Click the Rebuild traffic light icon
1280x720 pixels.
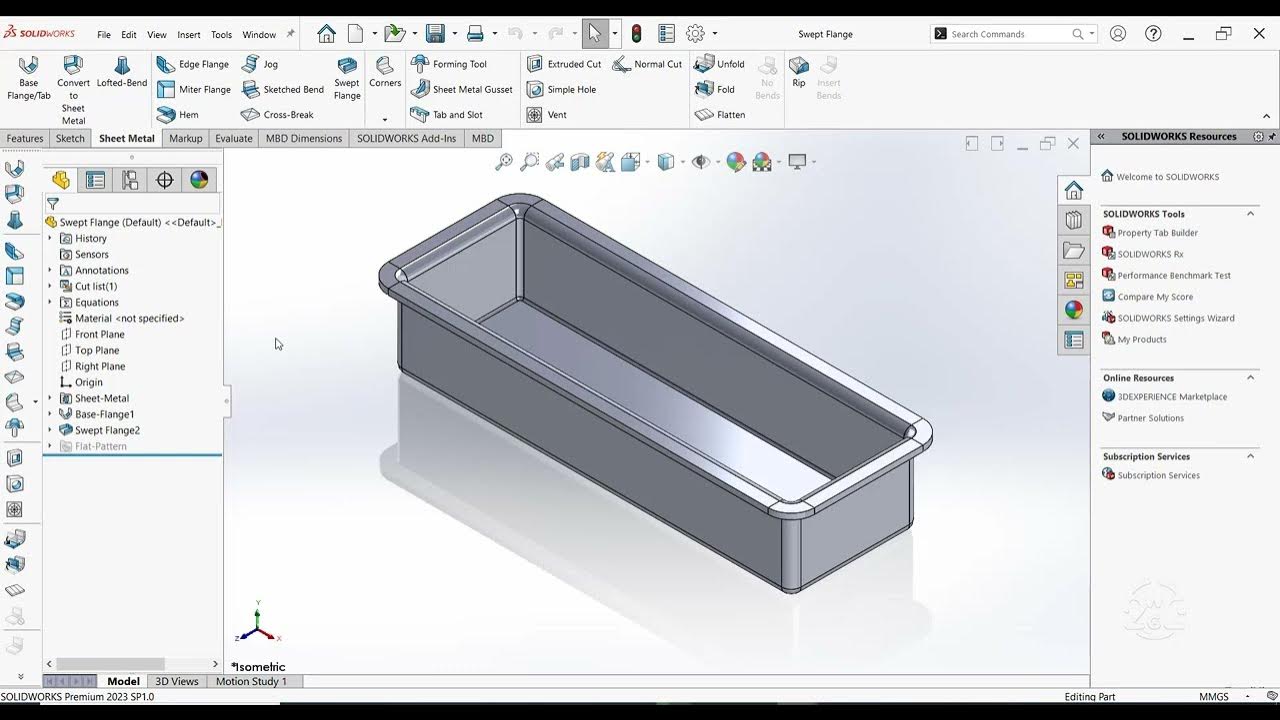click(x=636, y=34)
